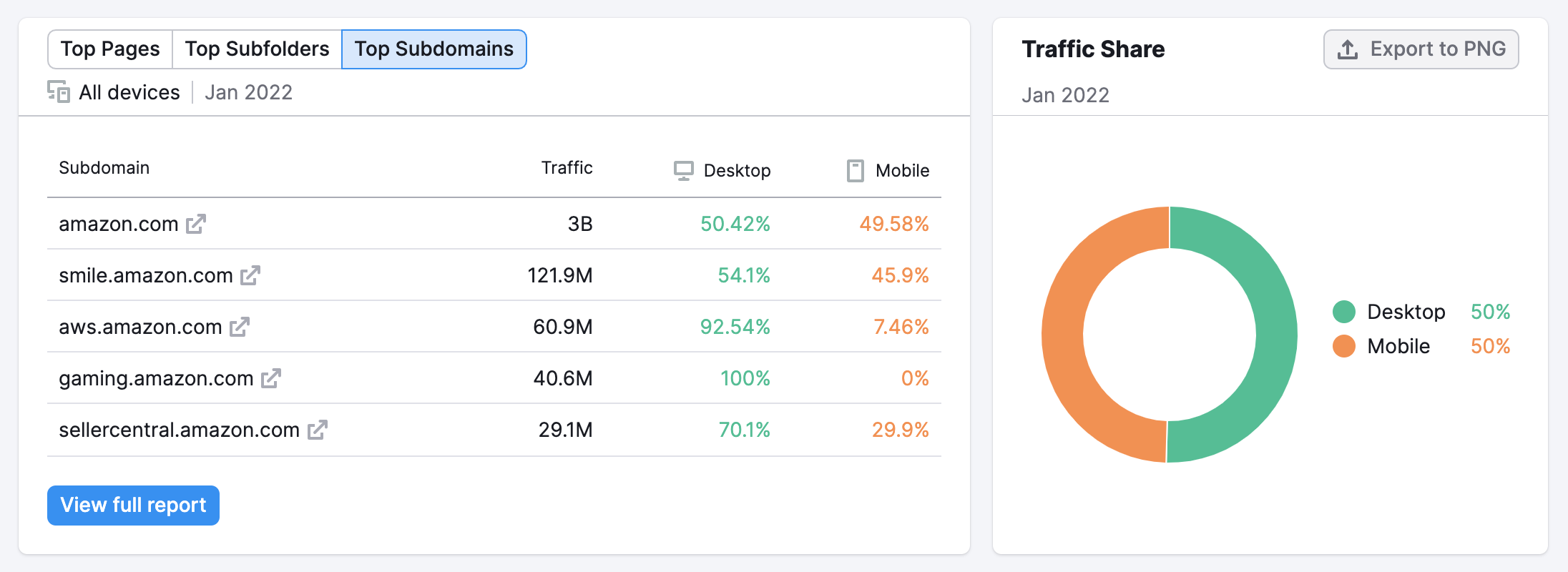
Task: Click the 29.9% mobile value
Action: point(900,430)
